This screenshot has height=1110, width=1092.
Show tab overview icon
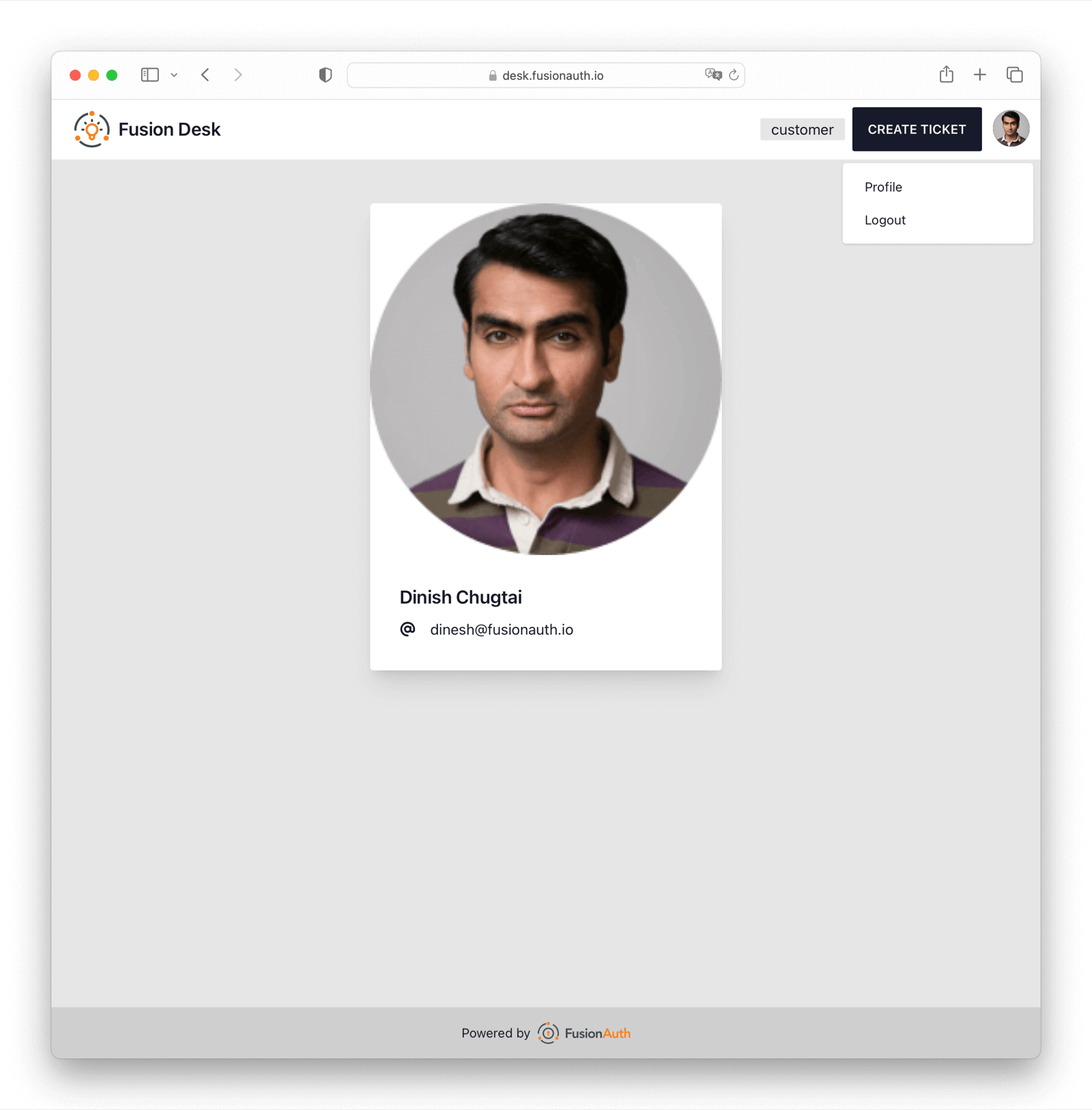tap(1015, 75)
